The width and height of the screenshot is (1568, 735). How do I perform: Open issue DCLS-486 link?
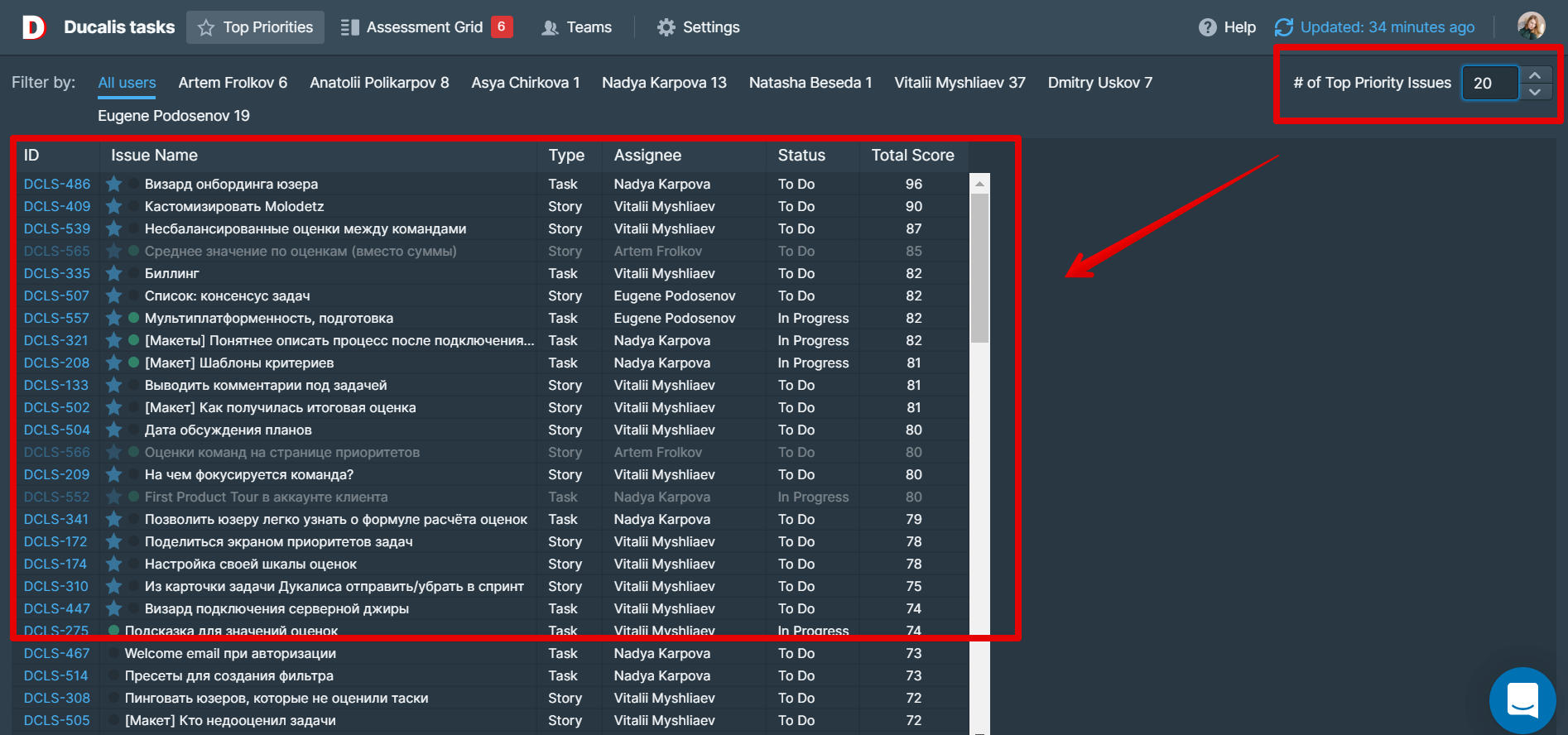click(x=57, y=184)
